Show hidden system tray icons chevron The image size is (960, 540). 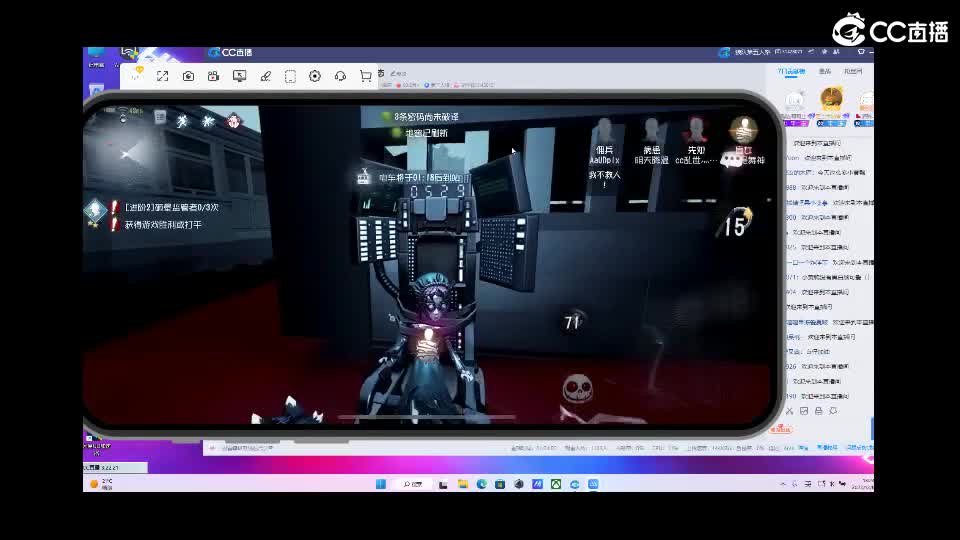click(782, 484)
